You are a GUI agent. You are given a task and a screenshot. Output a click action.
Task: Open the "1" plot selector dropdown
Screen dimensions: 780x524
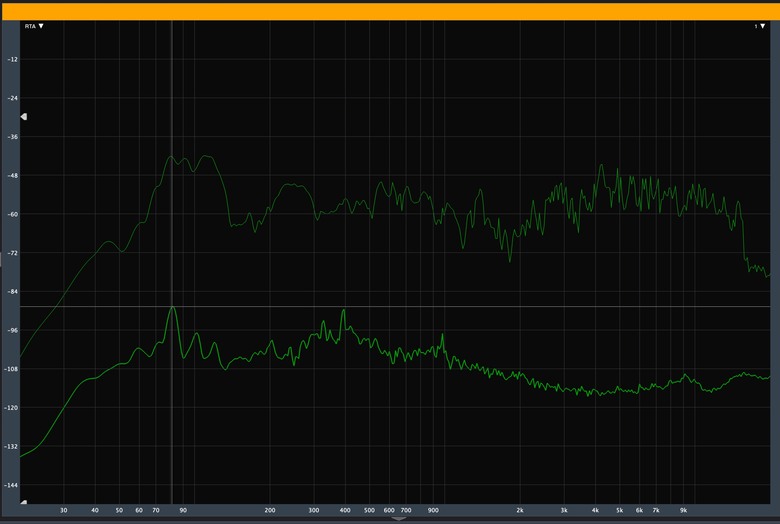(x=759, y=26)
